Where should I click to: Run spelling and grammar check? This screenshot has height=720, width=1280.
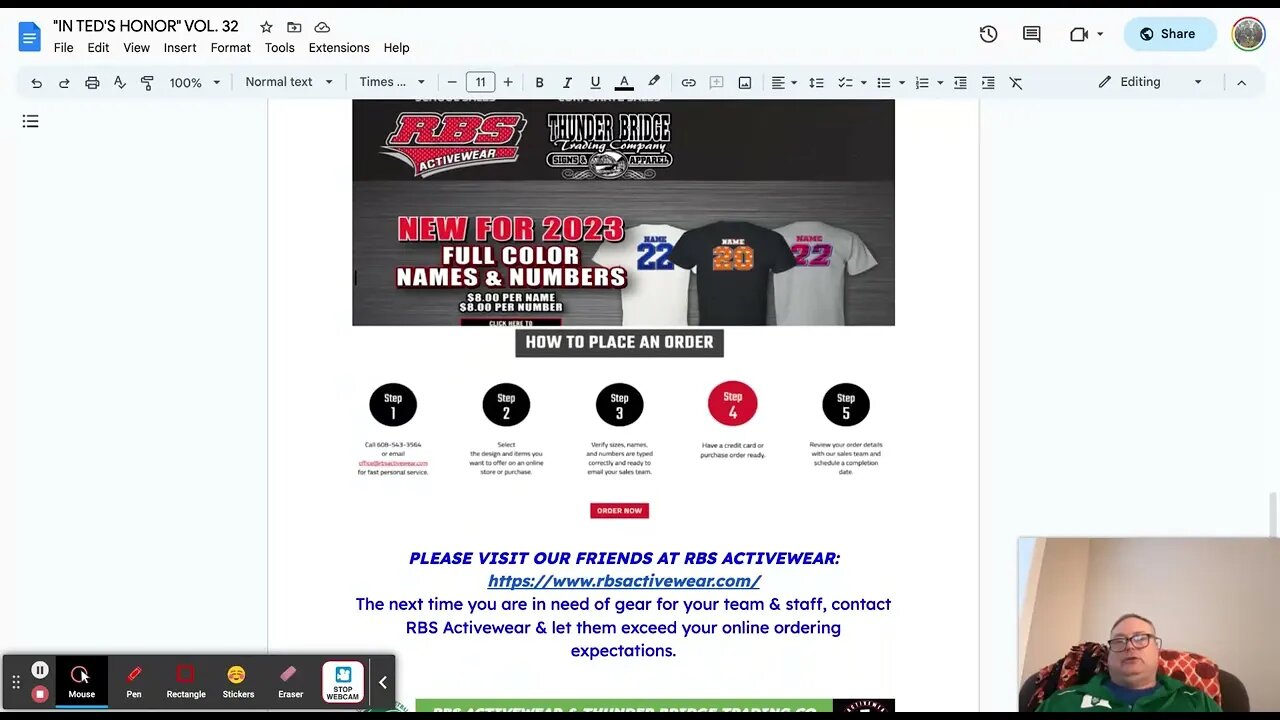120,83
